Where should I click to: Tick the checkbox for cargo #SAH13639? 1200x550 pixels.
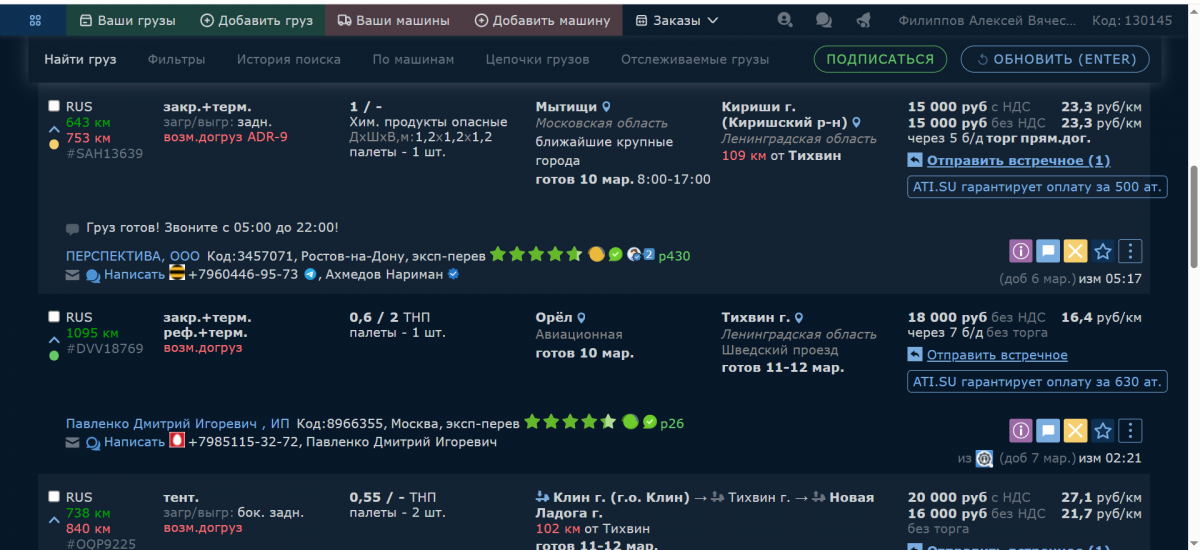[x=54, y=106]
